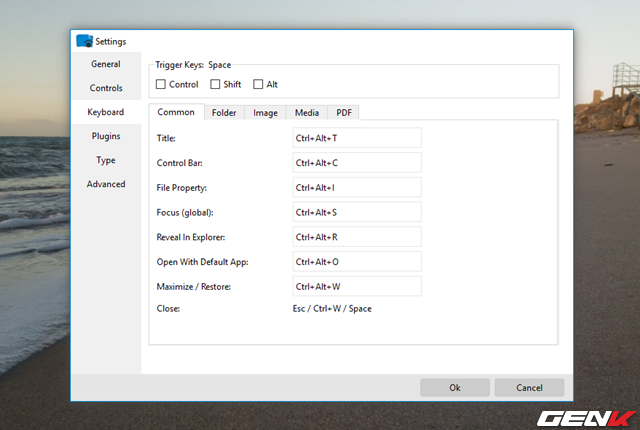Select the Plugins sidebar item
Screen dimensions: 640x430
pos(106,136)
